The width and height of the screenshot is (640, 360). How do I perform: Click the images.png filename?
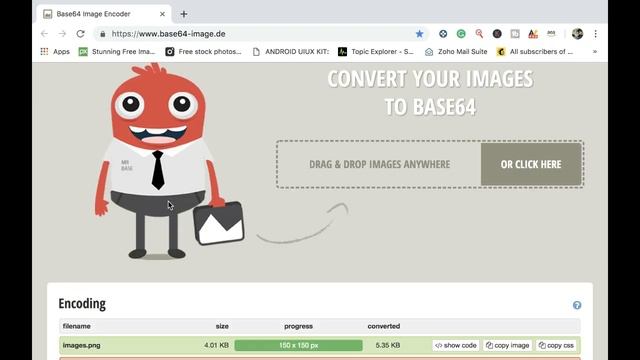(x=81, y=345)
